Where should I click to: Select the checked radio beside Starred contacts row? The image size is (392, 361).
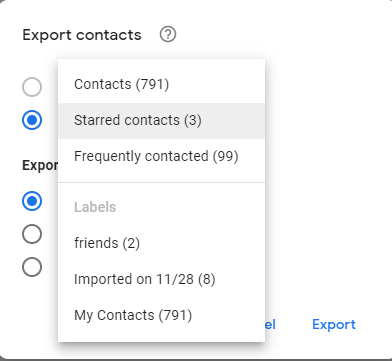(32, 120)
